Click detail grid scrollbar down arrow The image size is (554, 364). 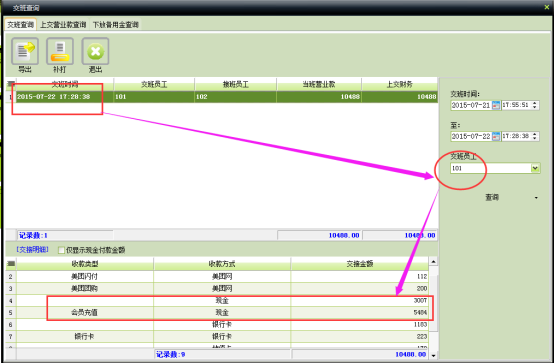[x=433, y=356]
